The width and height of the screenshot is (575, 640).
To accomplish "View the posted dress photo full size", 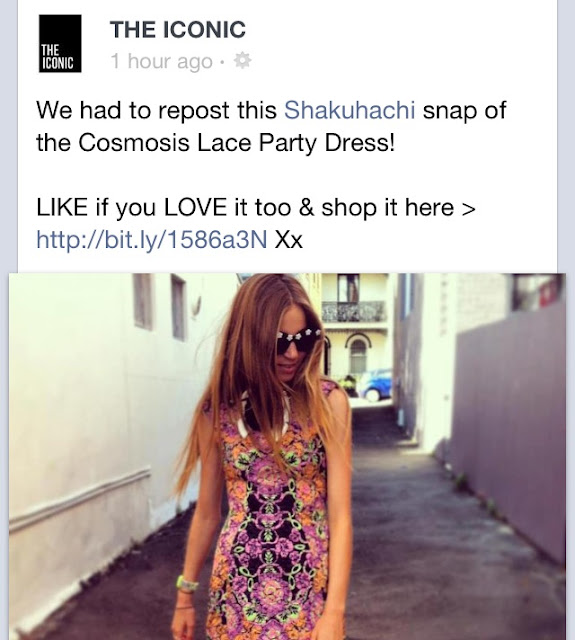I will (287, 456).
